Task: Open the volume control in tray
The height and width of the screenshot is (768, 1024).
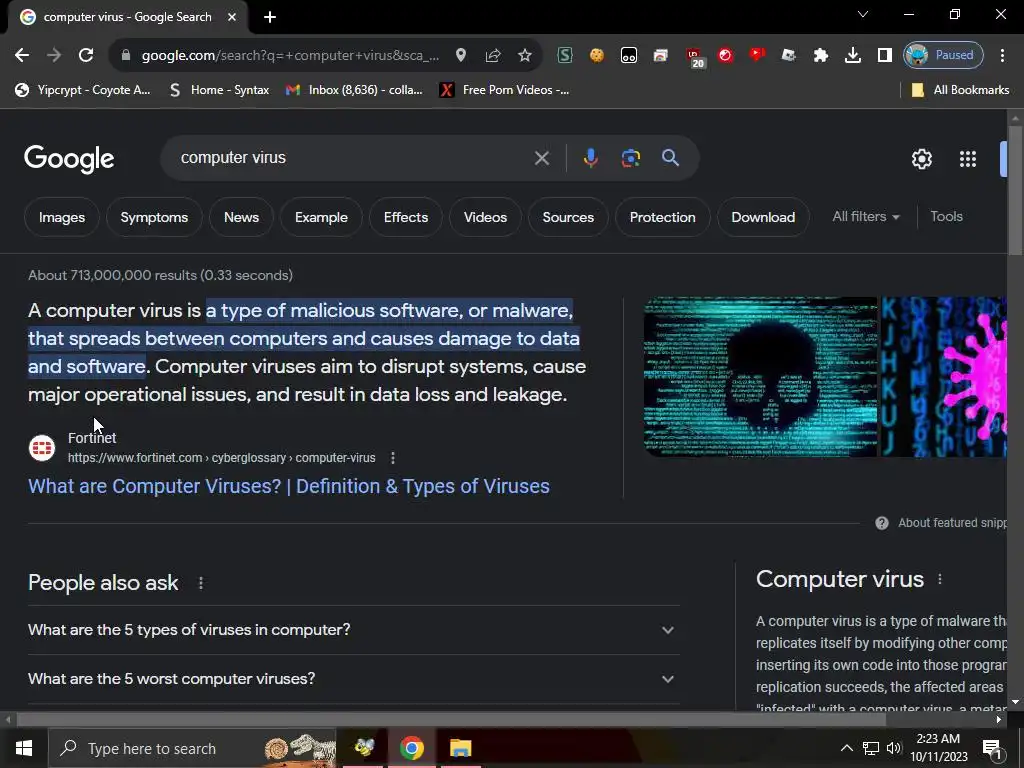Action: [893, 748]
